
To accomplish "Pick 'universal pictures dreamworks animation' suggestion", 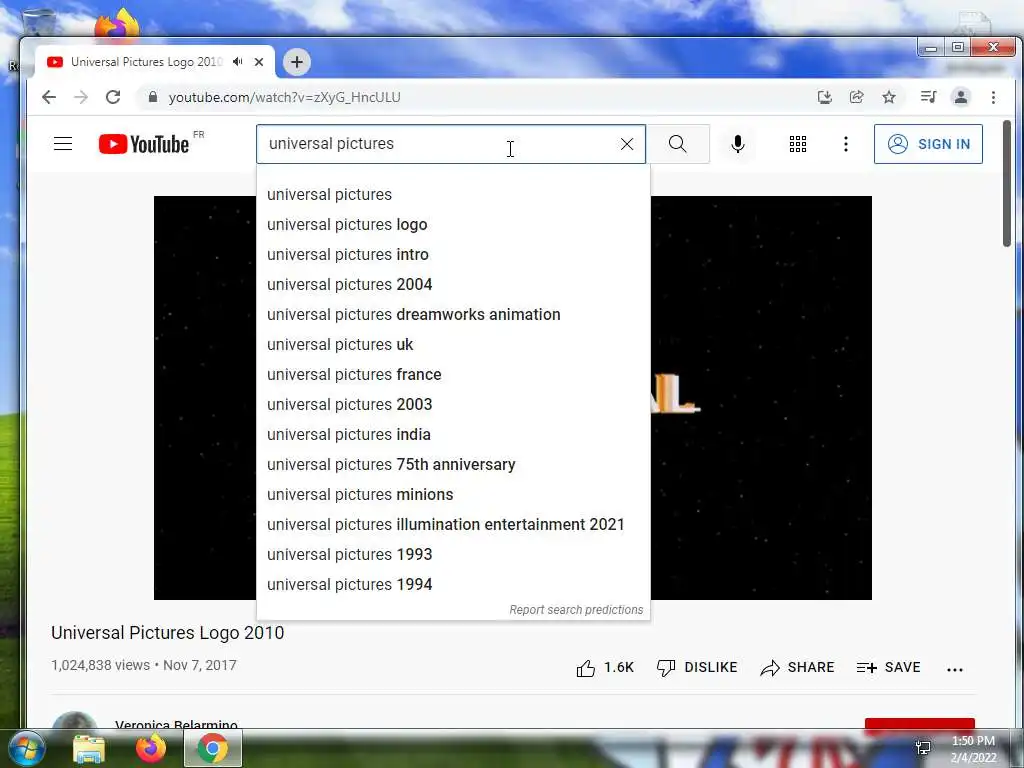I will click(453, 315).
